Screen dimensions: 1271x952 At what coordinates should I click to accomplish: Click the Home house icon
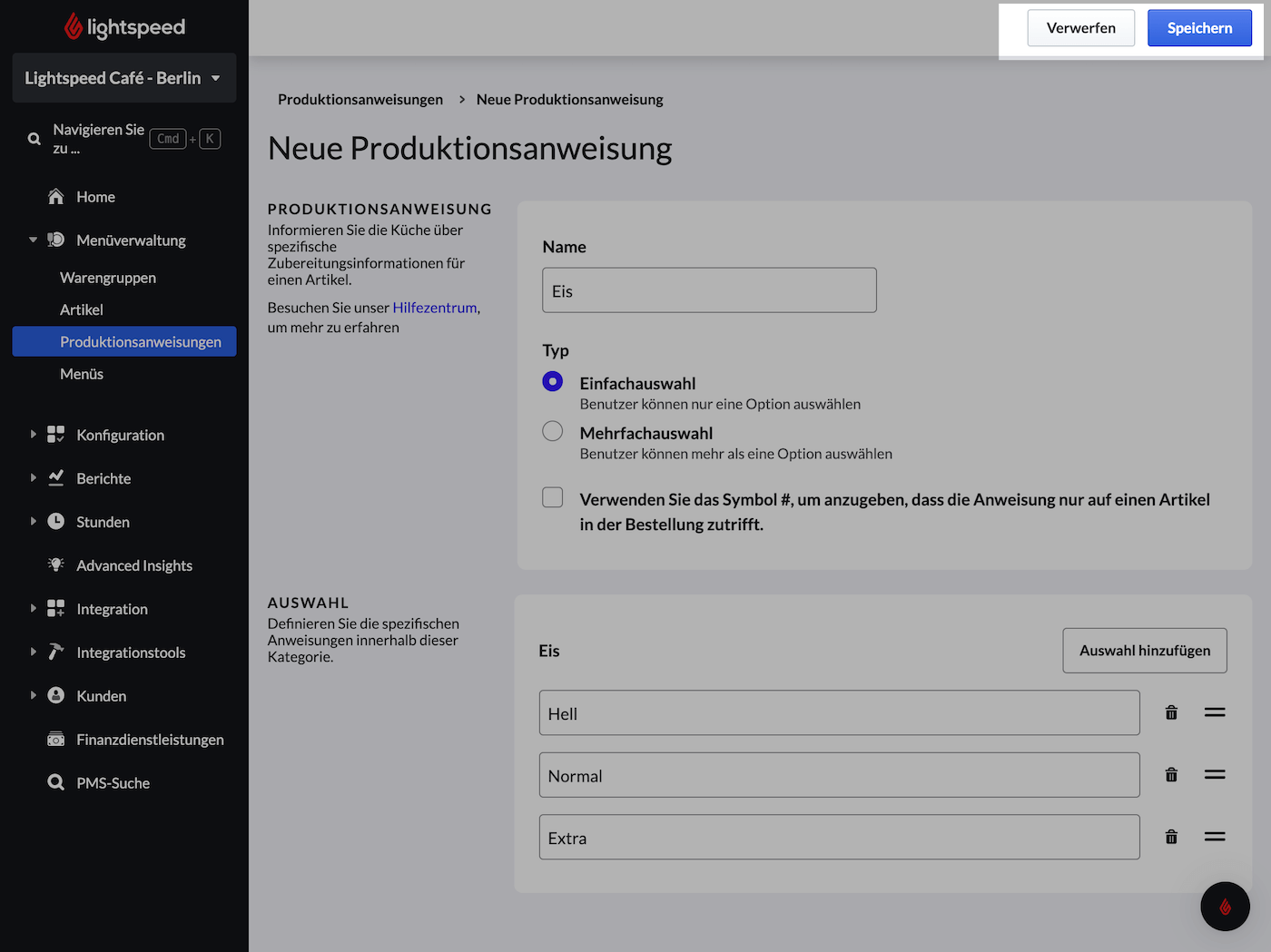point(56,196)
